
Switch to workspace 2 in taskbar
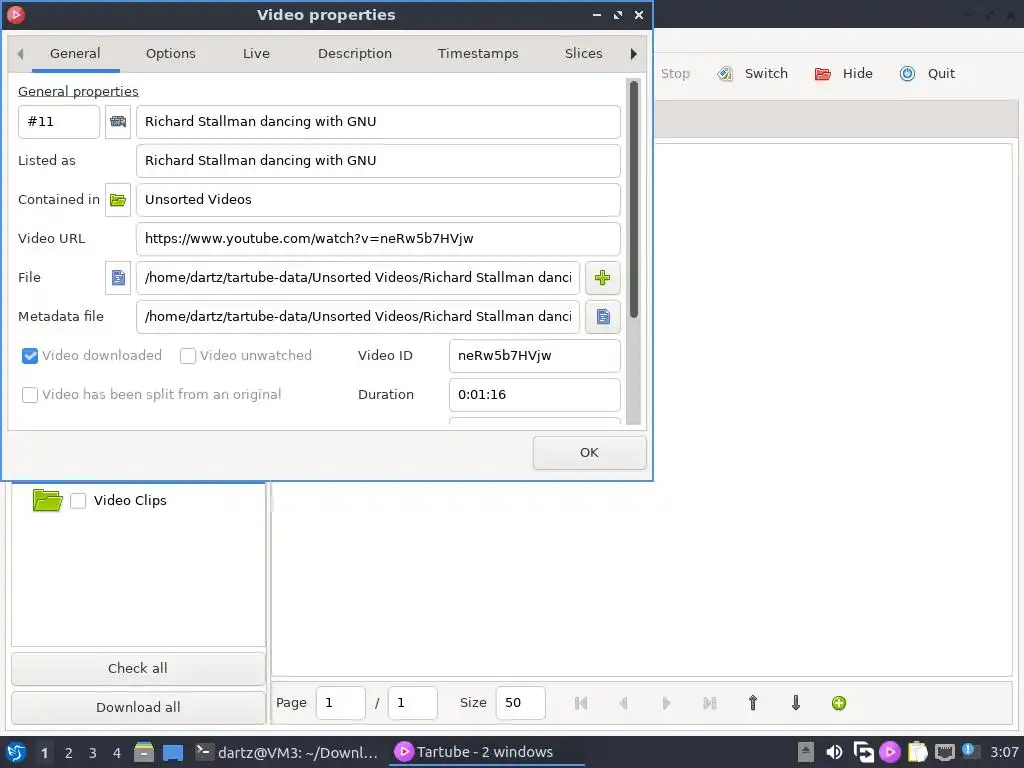[69, 753]
